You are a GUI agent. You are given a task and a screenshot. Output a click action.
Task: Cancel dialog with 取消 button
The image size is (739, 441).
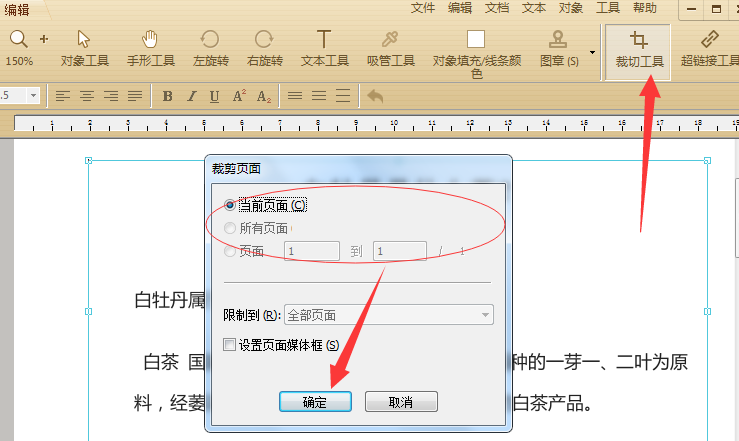401,402
